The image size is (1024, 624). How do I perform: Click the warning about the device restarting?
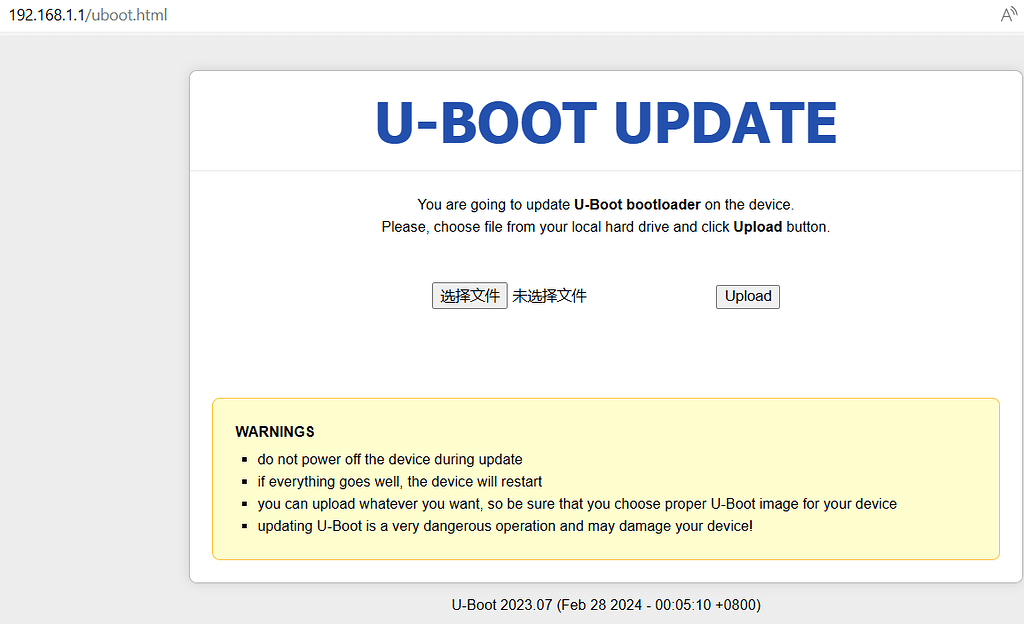[x=400, y=481]
